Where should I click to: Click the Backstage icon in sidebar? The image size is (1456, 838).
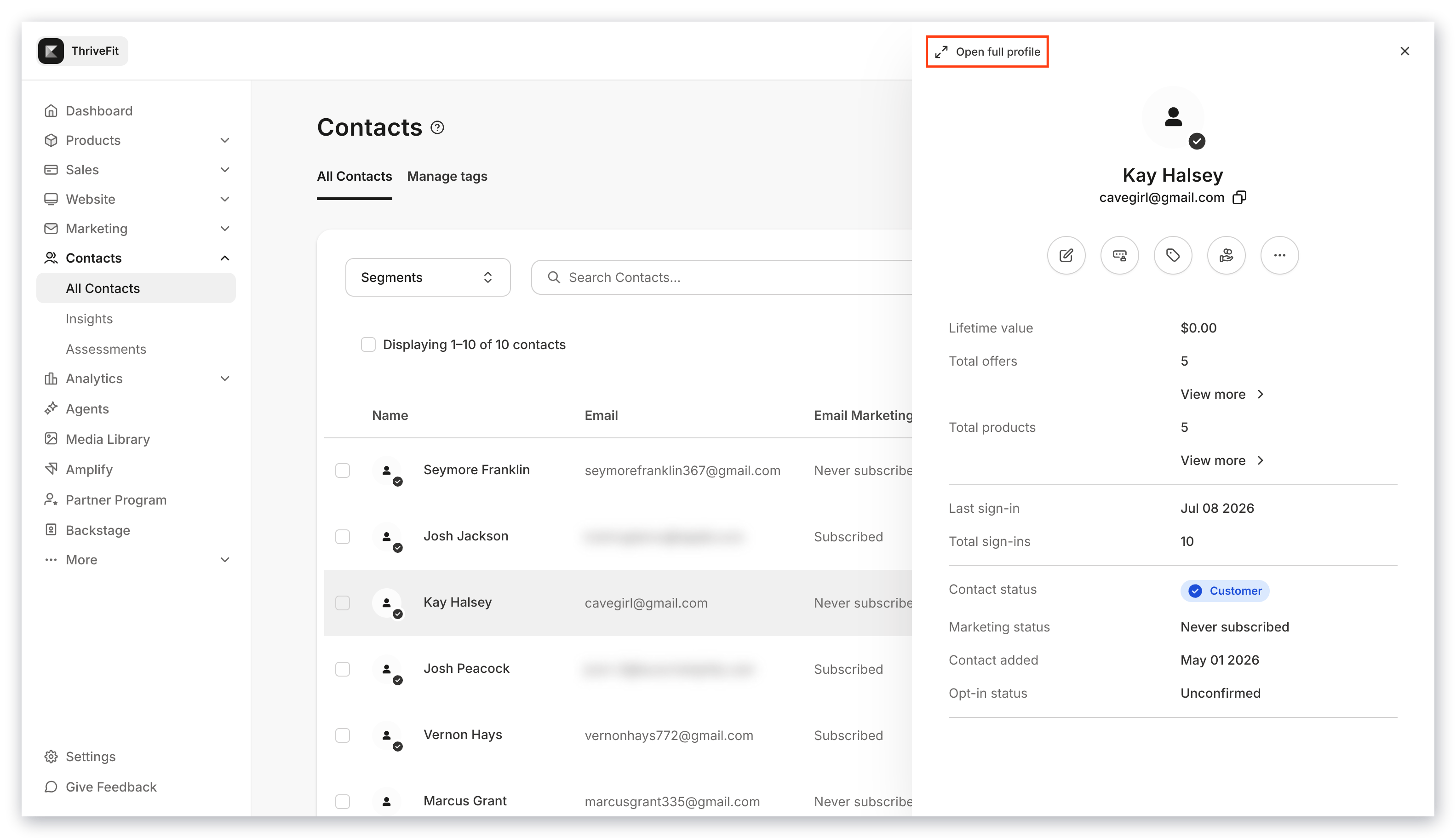pos(51,530)
